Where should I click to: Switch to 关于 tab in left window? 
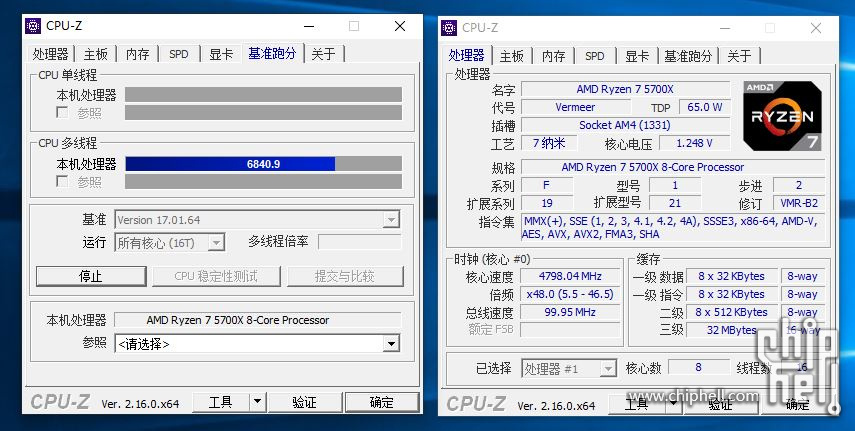(x=324, y=54)
